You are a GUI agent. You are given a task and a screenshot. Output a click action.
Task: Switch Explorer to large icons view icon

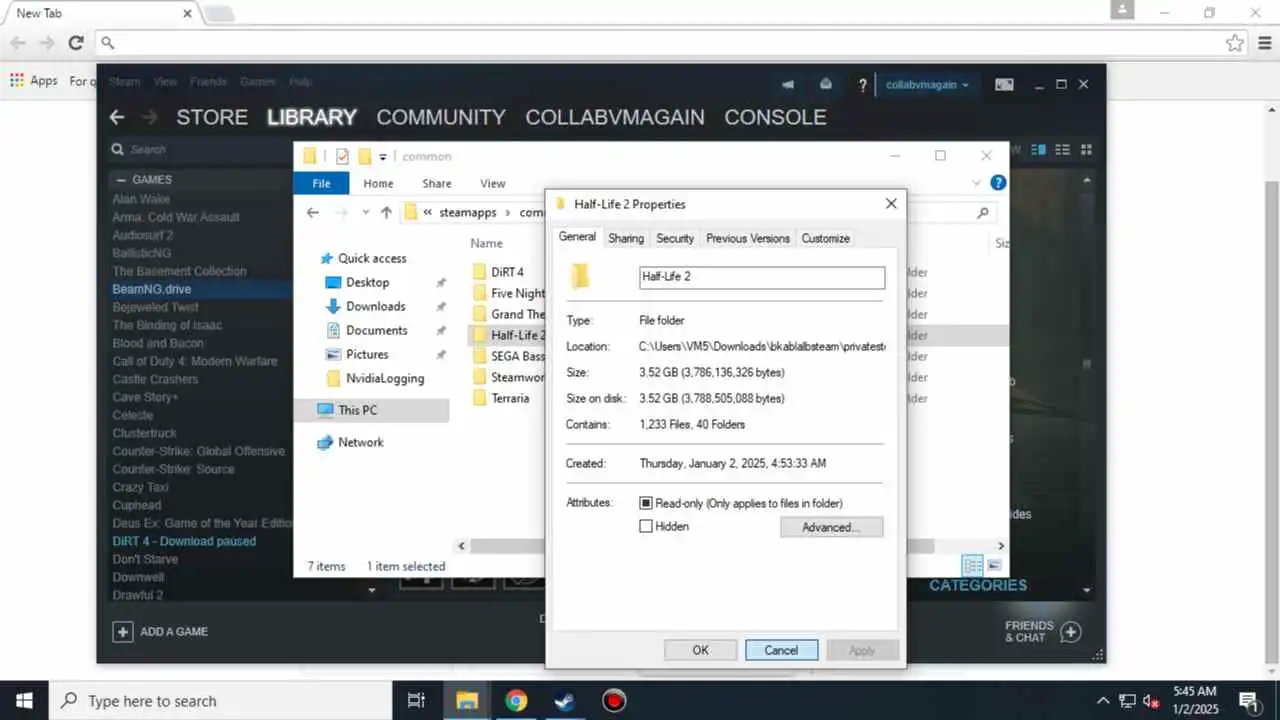click(993, 566)
